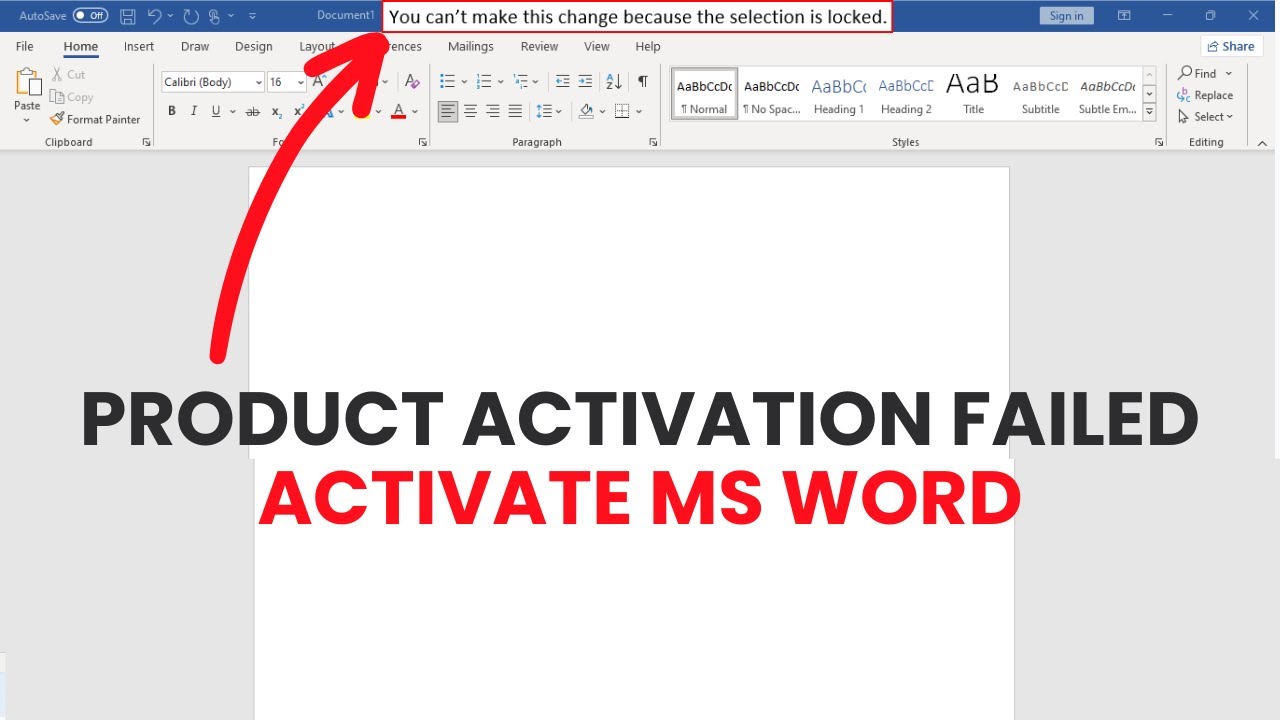Screen dimensions: 1280x720
Task: Click the Sort A-Z icon
Action: pyautogui.click(x=614, y=82)
